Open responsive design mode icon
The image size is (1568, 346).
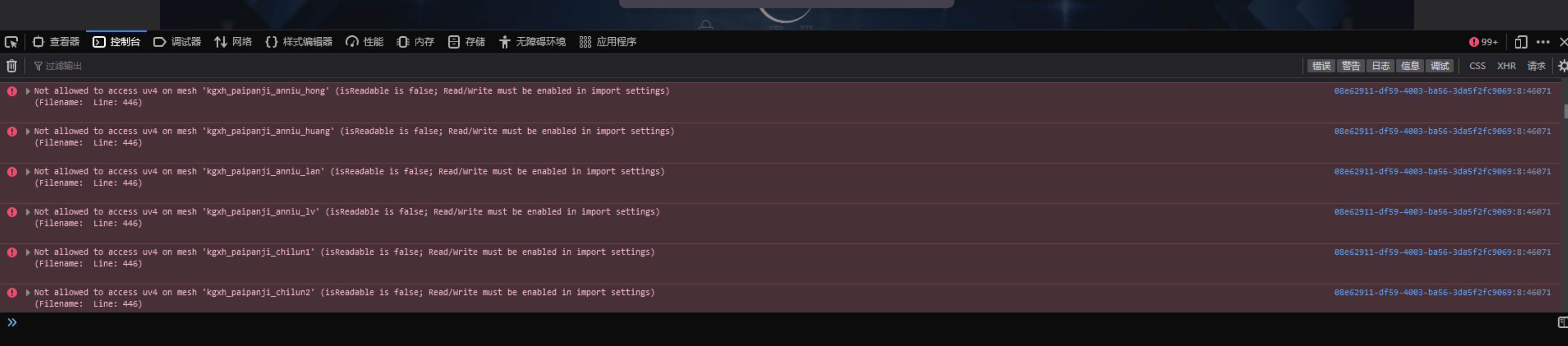pyautogui.click(x=1522, y=42)
